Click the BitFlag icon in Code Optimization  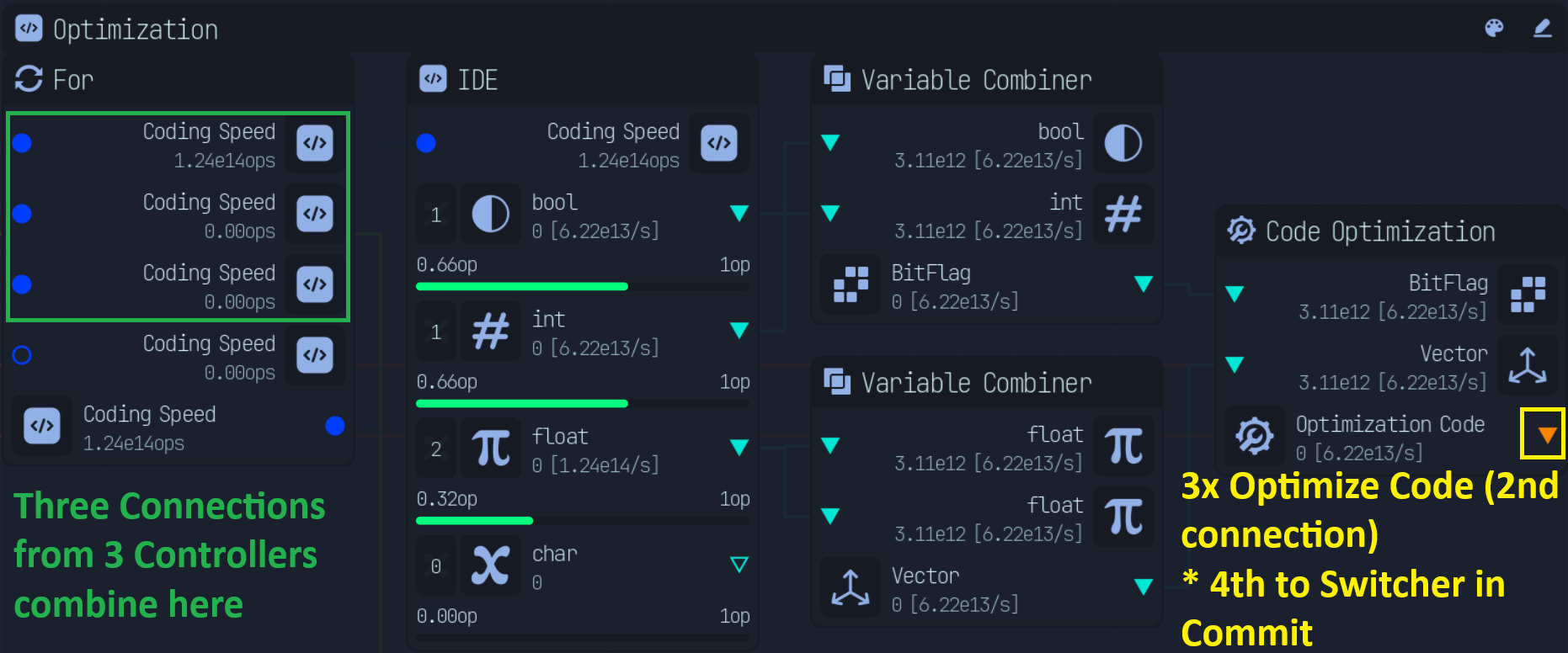tap(1528, 295)
